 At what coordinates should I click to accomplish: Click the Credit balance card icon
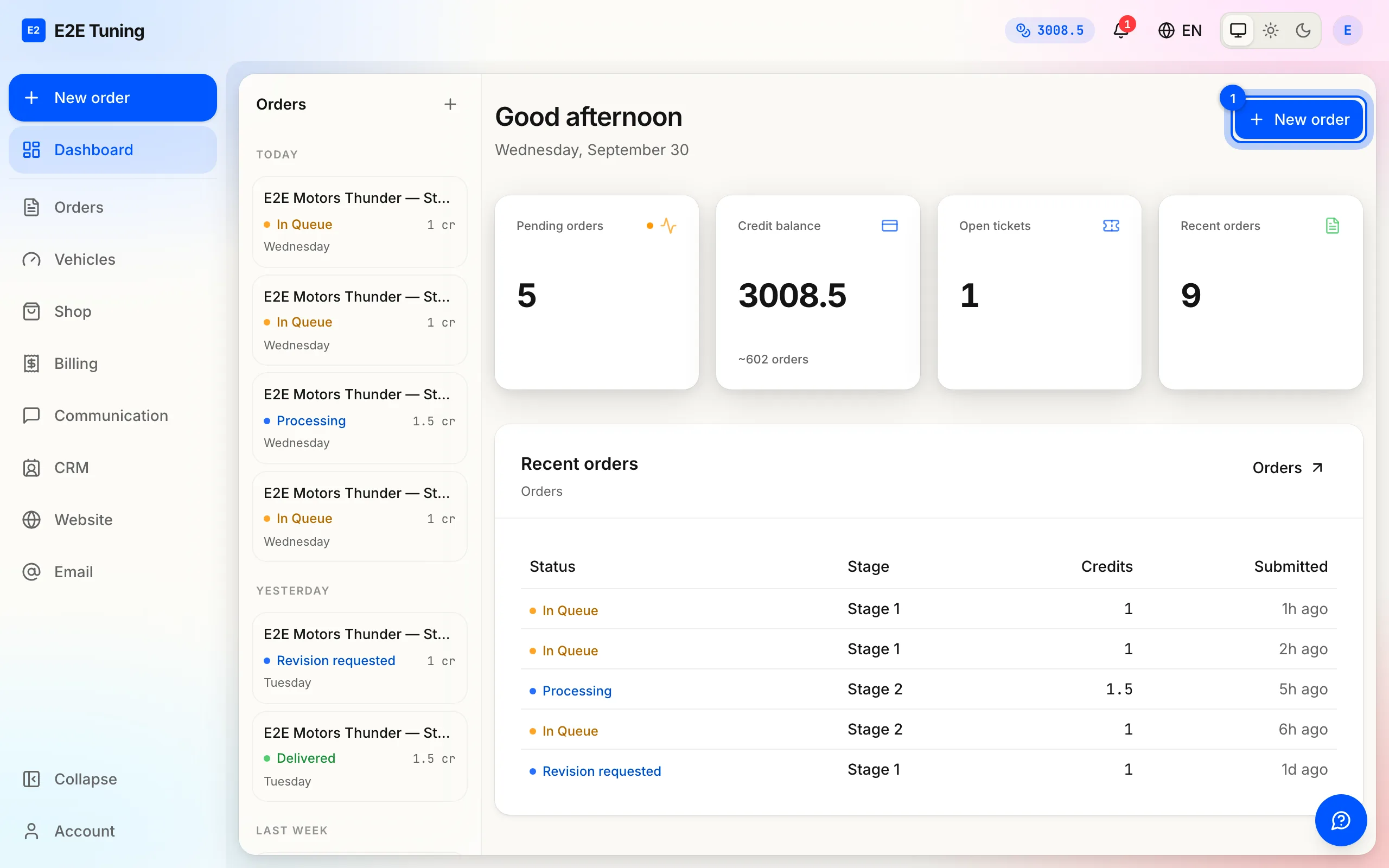coord(890,226)
